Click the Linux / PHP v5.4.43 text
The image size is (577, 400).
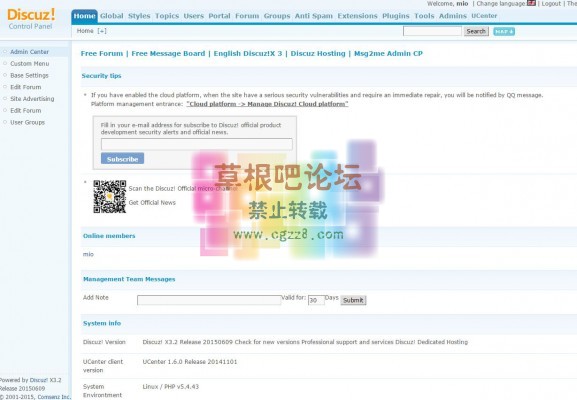point(171,387)
